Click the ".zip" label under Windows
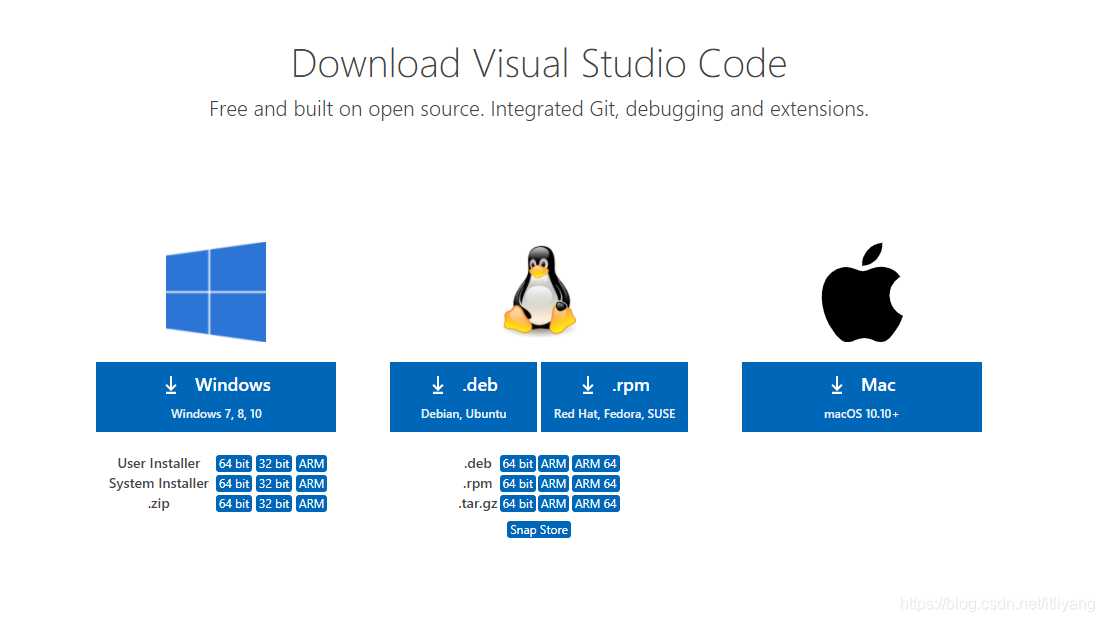This screenshot has height=622, width=1104. (158, 504)
